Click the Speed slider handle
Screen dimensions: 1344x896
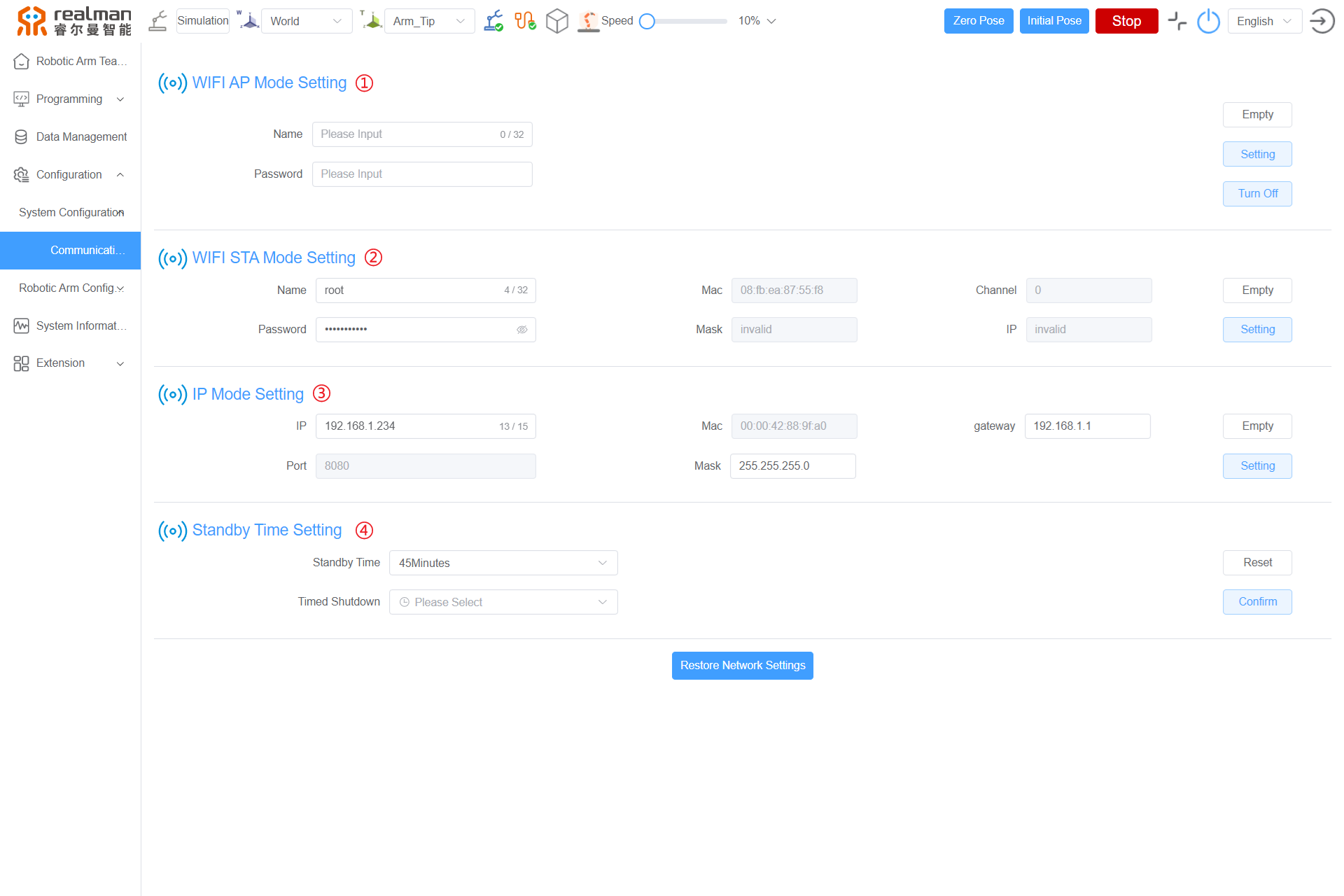647,21
